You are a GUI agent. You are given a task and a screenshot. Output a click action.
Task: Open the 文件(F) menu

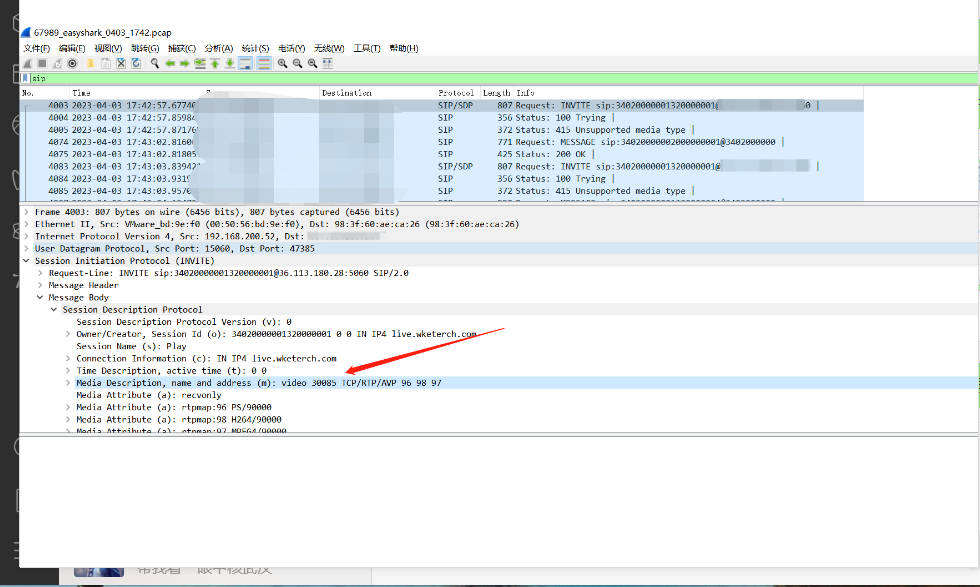36,48
